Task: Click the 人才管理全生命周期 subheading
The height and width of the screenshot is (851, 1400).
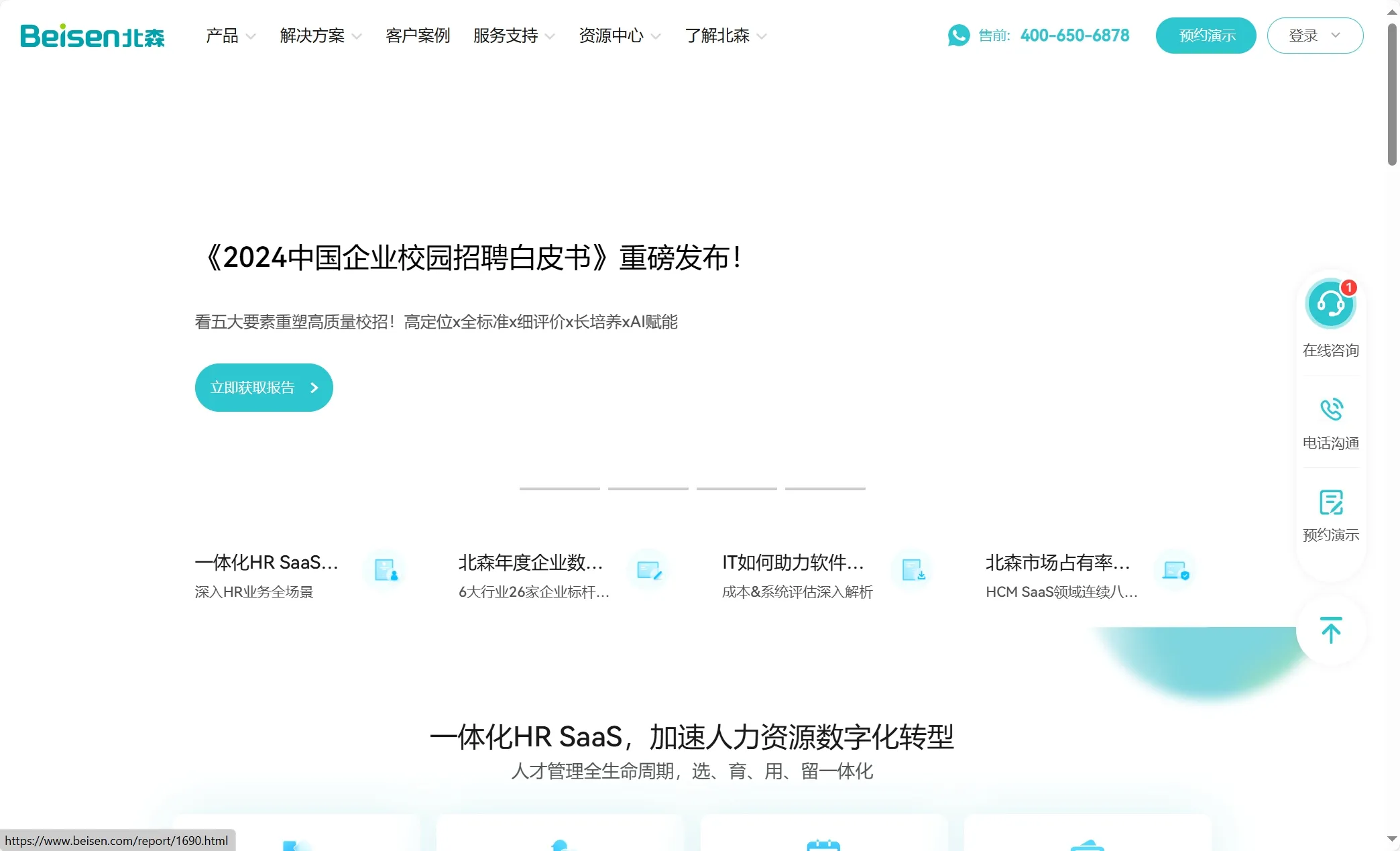Action: click(691, 771)
